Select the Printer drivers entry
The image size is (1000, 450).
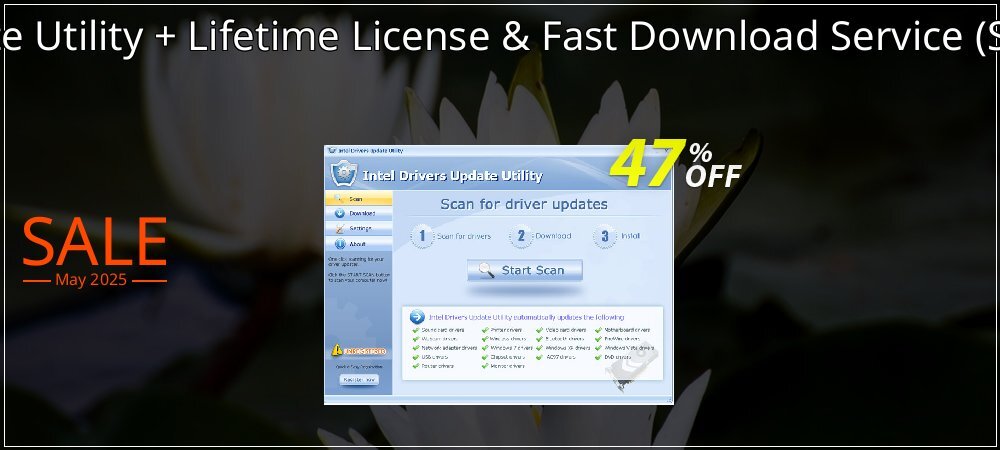coord(502,330)
